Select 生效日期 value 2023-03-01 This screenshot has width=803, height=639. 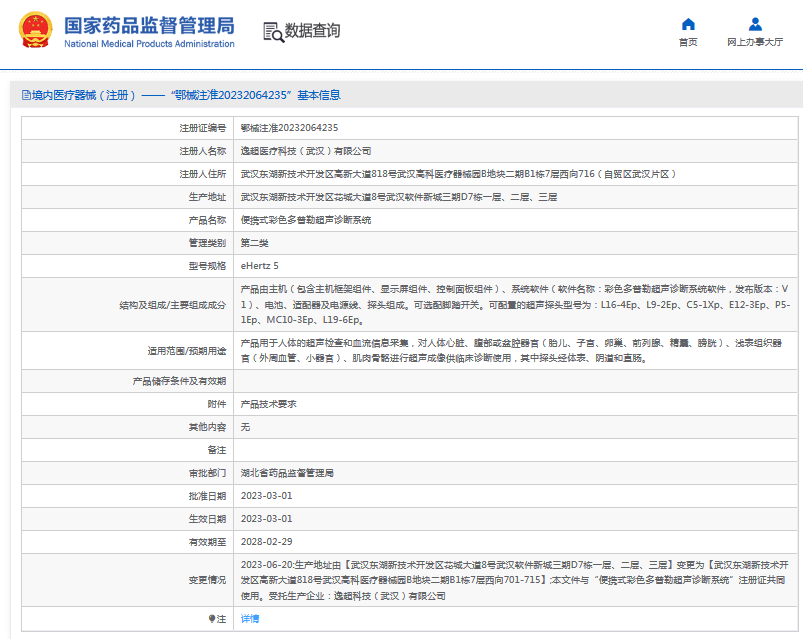click(x=266, y=519)
